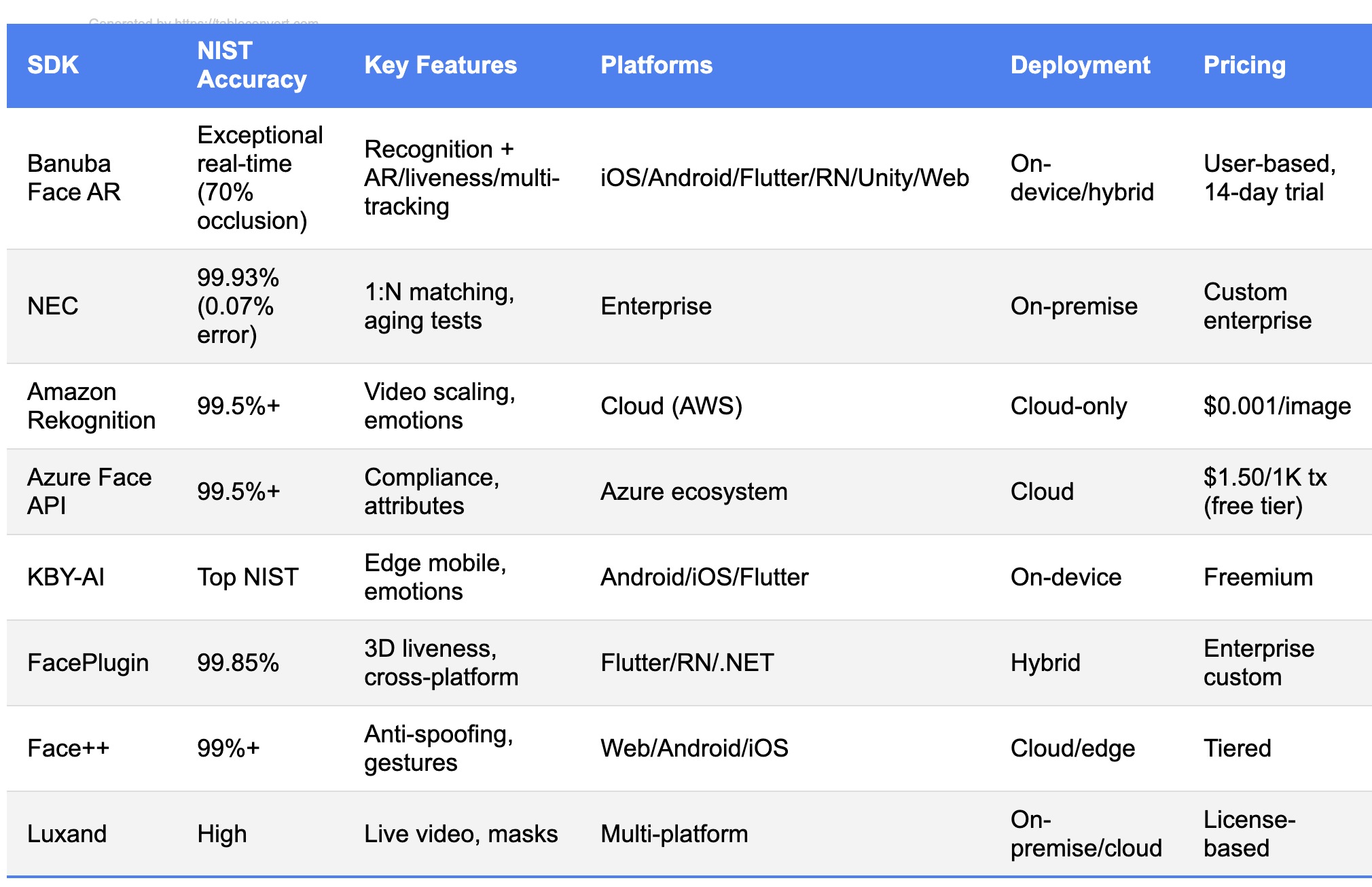Screen dimensions: 1372x887
Task: Click the Amazon Rekognition cell
Action: click(91, 406)
